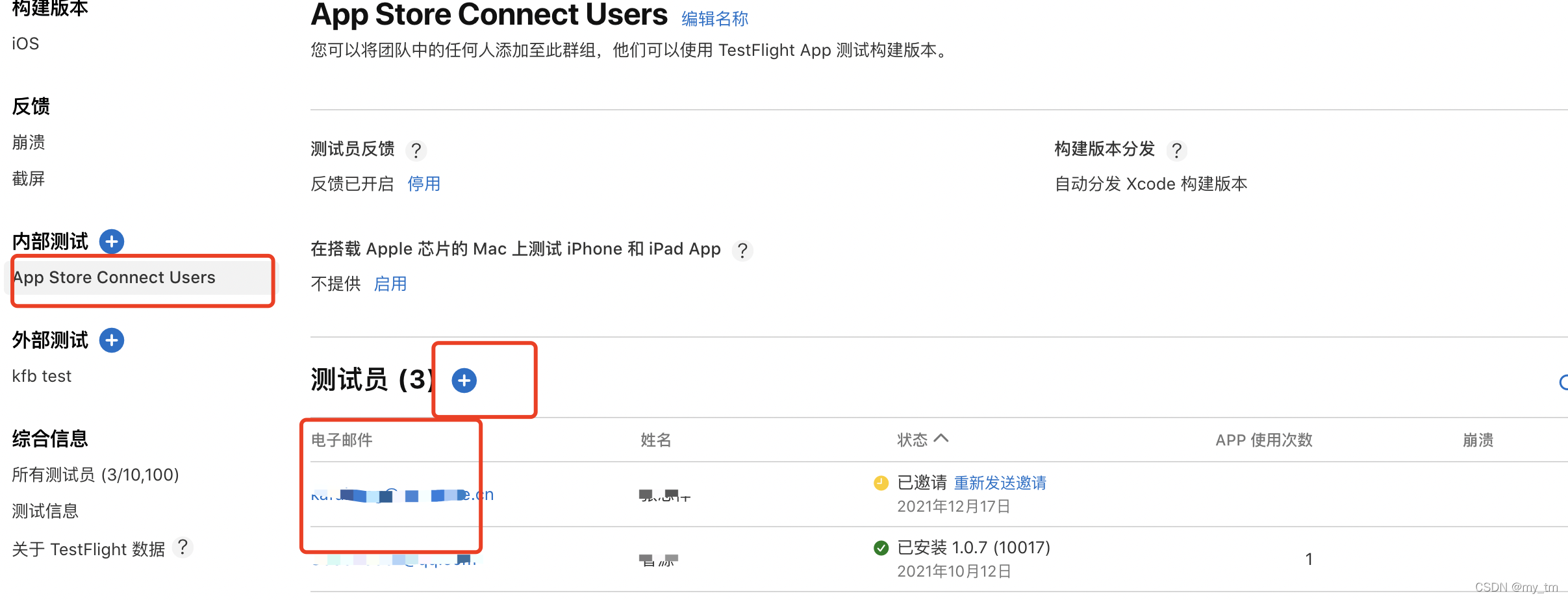Sort table by 状态 arrow
Viewport: 1568px width, 600px height.
941,439
